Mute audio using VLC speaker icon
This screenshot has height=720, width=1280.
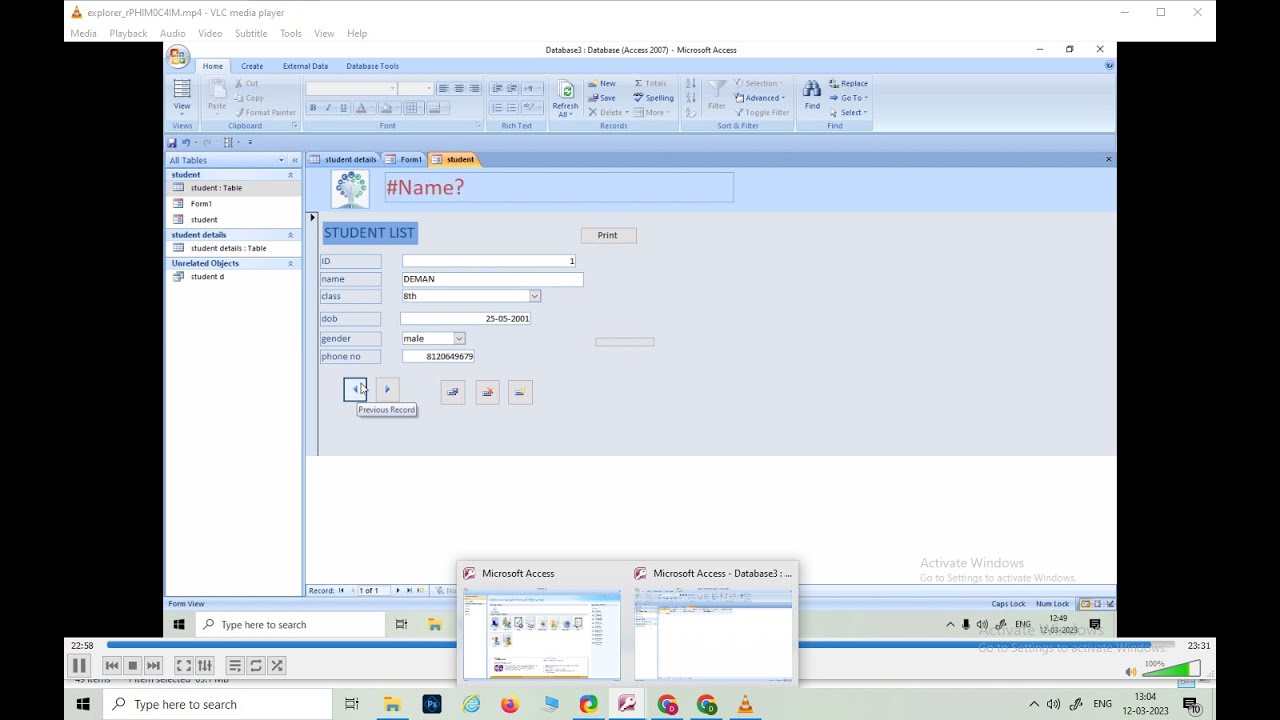click(1131, 672)
